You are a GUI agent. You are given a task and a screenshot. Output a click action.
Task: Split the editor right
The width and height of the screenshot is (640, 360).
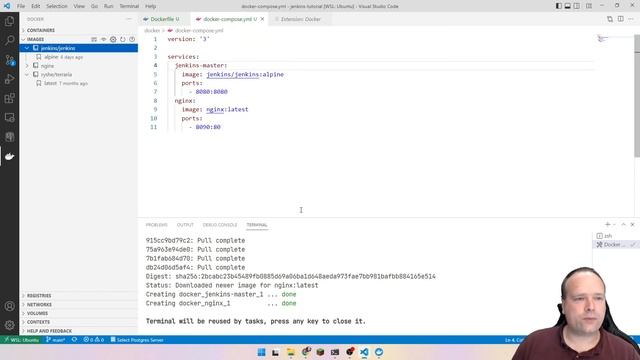pyautogui.click(x=620, y=19)
